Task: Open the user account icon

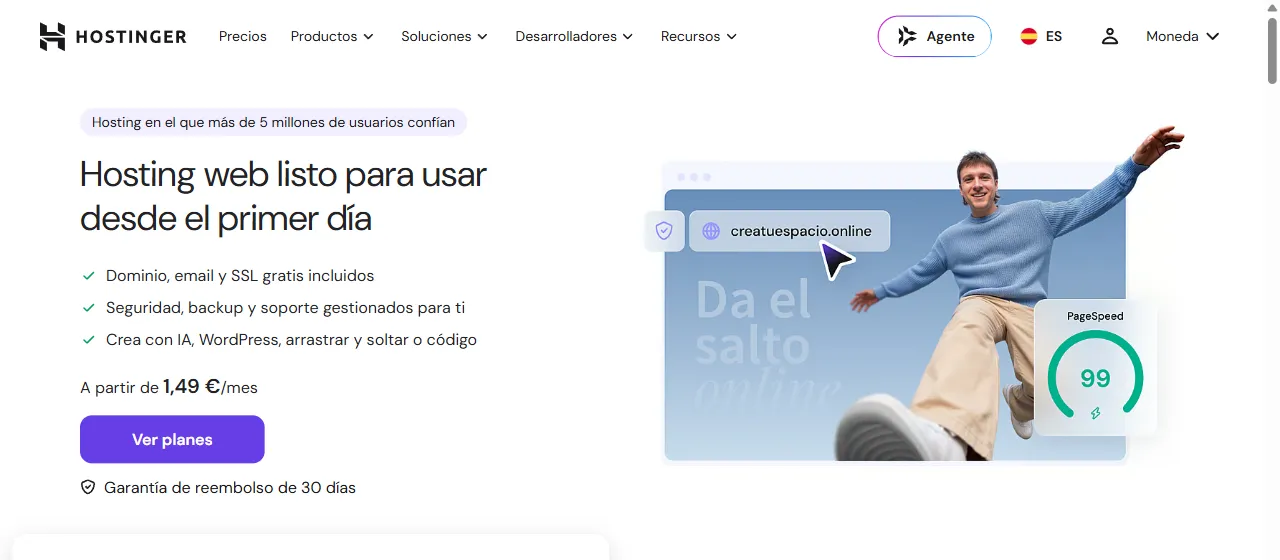Action: (x=1109, y=36)
